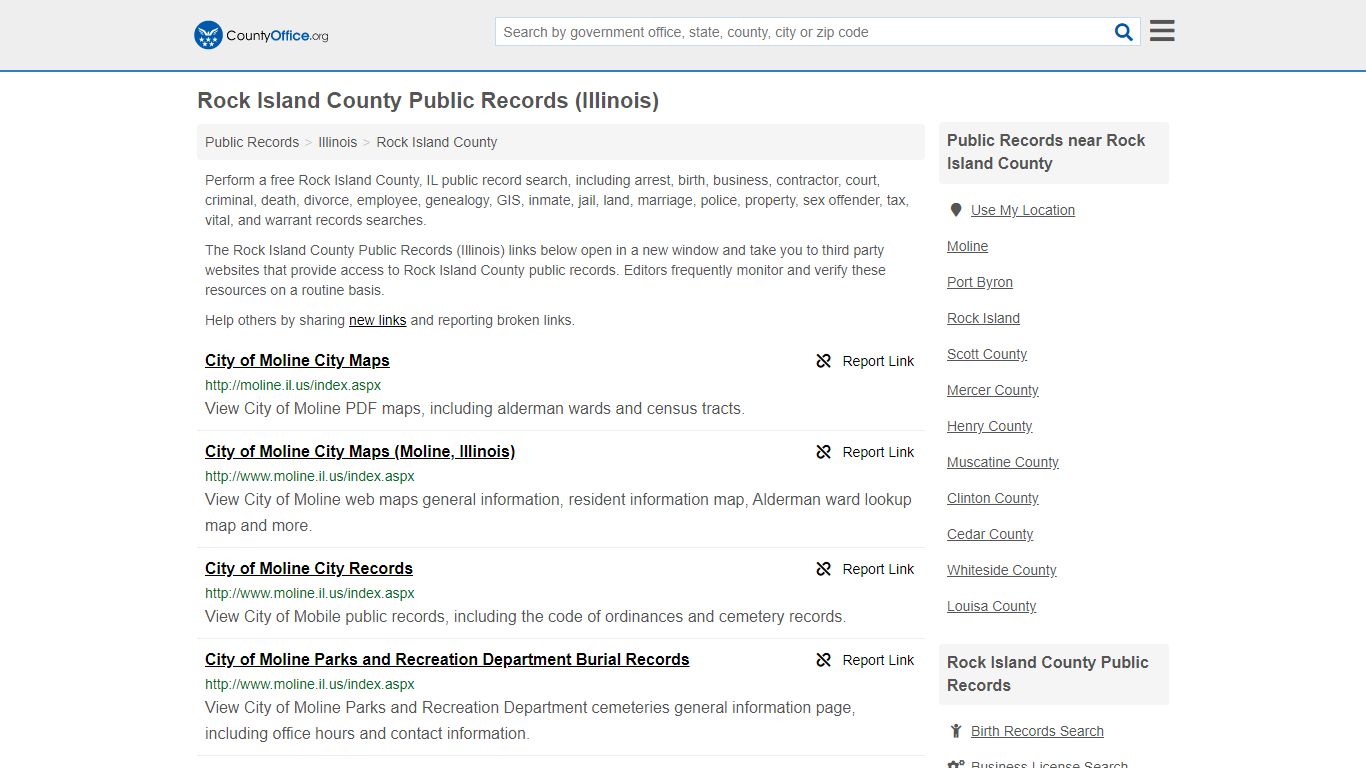1366x768 pixels.
Task: Open City of Moline City Maps title
Action: [x=297, y=360]
